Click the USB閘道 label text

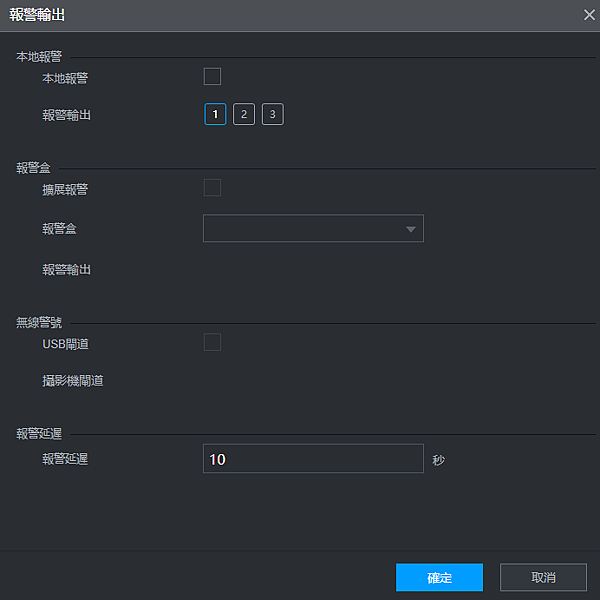(65, 344)
